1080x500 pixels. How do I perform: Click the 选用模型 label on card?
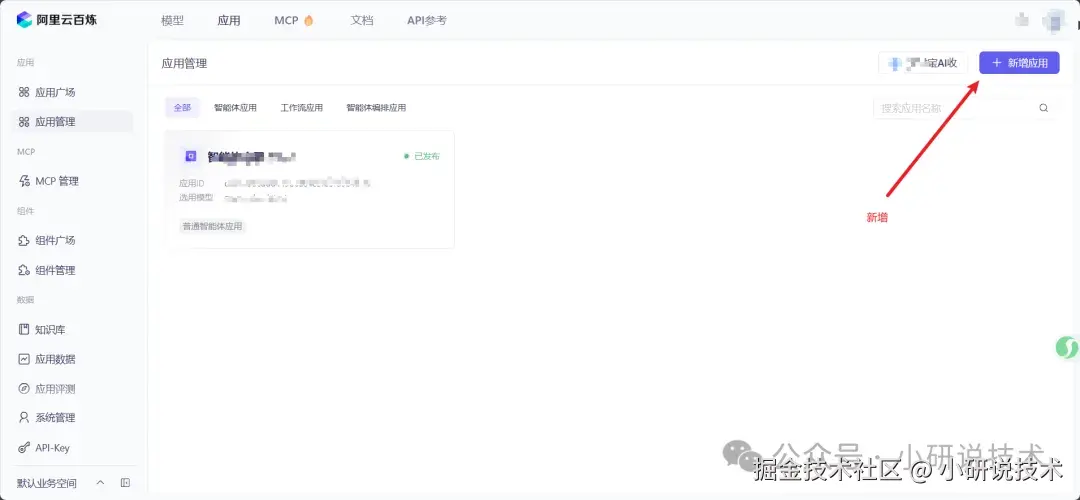(x=196, y=198)
